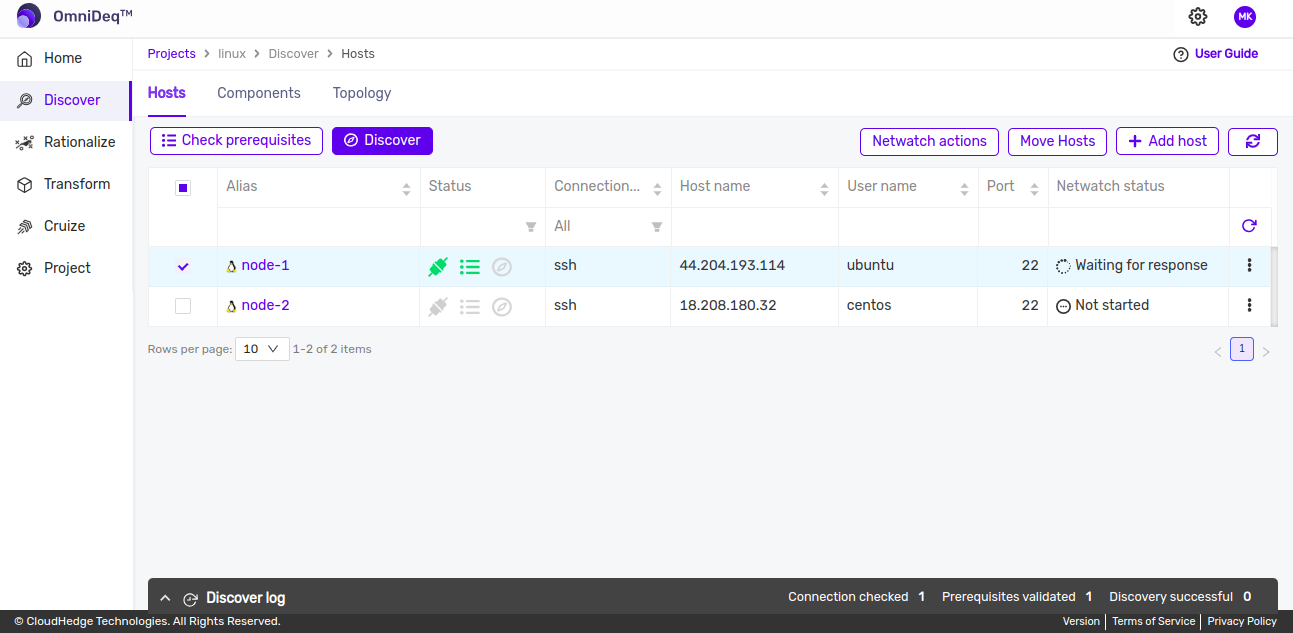The width and height of the screenshot is (1293, 633).
Task: Click the User name filter input field
Action: tap(908, 226)
